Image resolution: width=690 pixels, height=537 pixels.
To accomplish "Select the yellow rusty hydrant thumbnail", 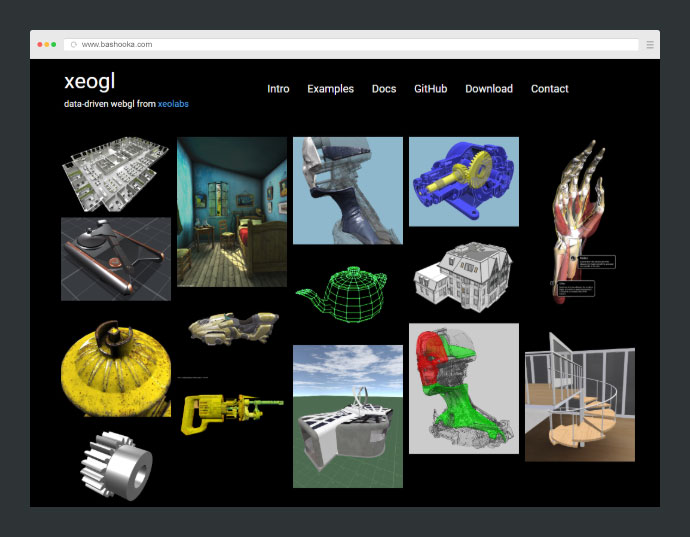I will (115, 366).
